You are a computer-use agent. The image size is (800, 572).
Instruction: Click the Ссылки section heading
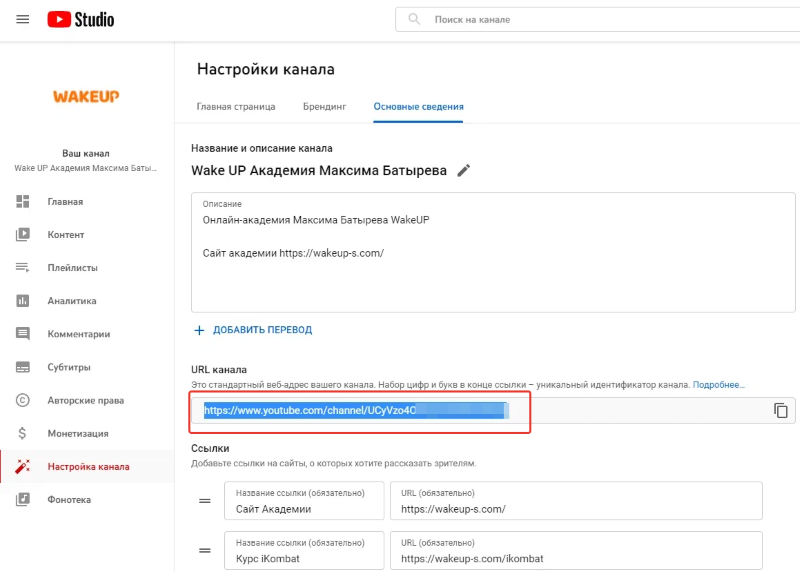click(x=210, y=448)
